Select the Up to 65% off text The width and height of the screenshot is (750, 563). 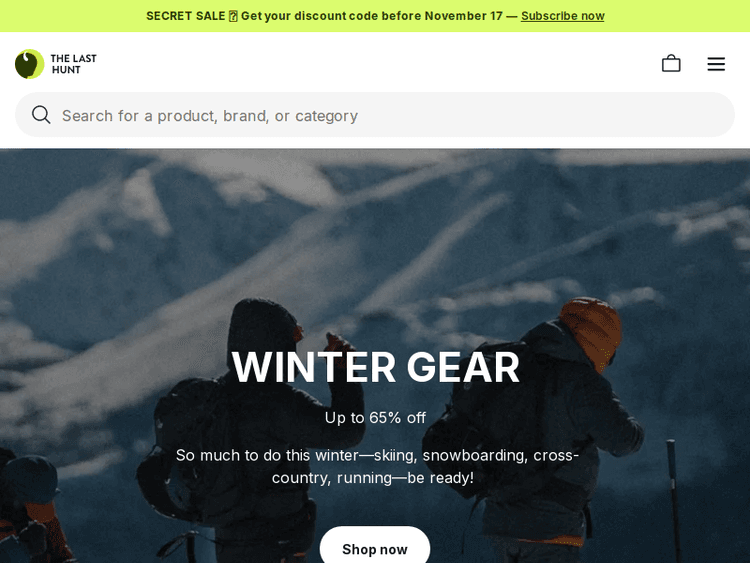coord(375,418)
